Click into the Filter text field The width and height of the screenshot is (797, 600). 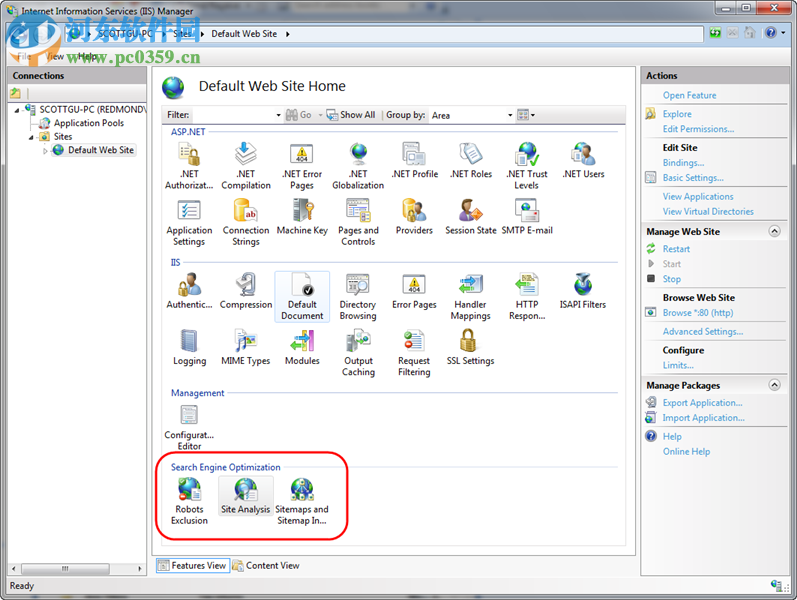point(232,115)
